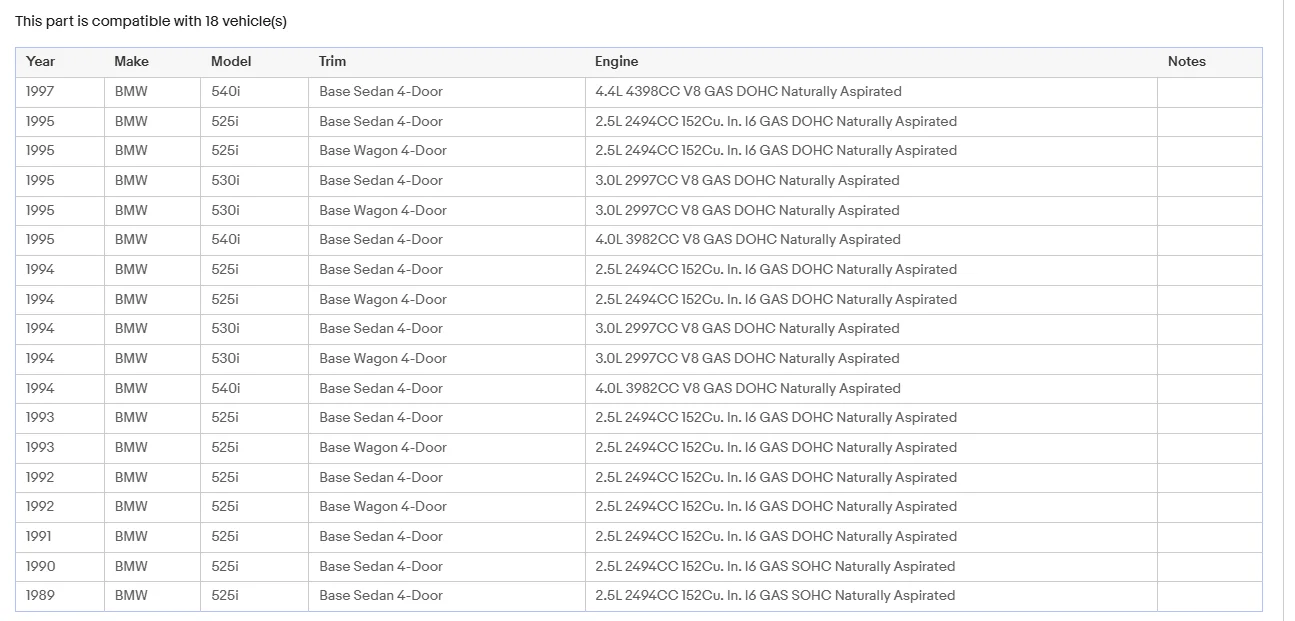Click the 1989 row's SOHC engine text
Image resolution: width=1295 pixels, height=621 pixels.
click(x=775, y=596)
